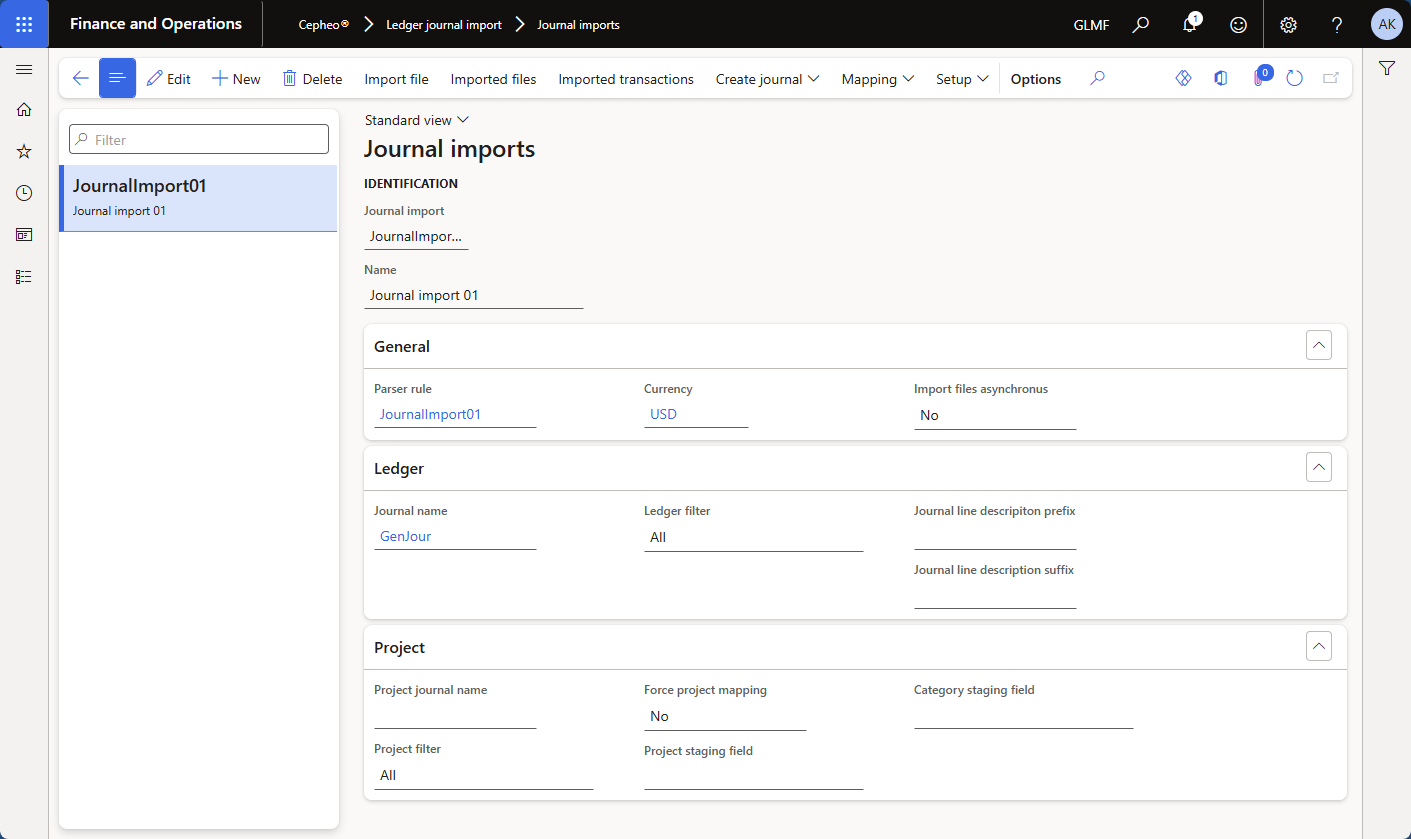Click the Filter input box
This screenshot has width=1411, height=839.
pos(199,140)
